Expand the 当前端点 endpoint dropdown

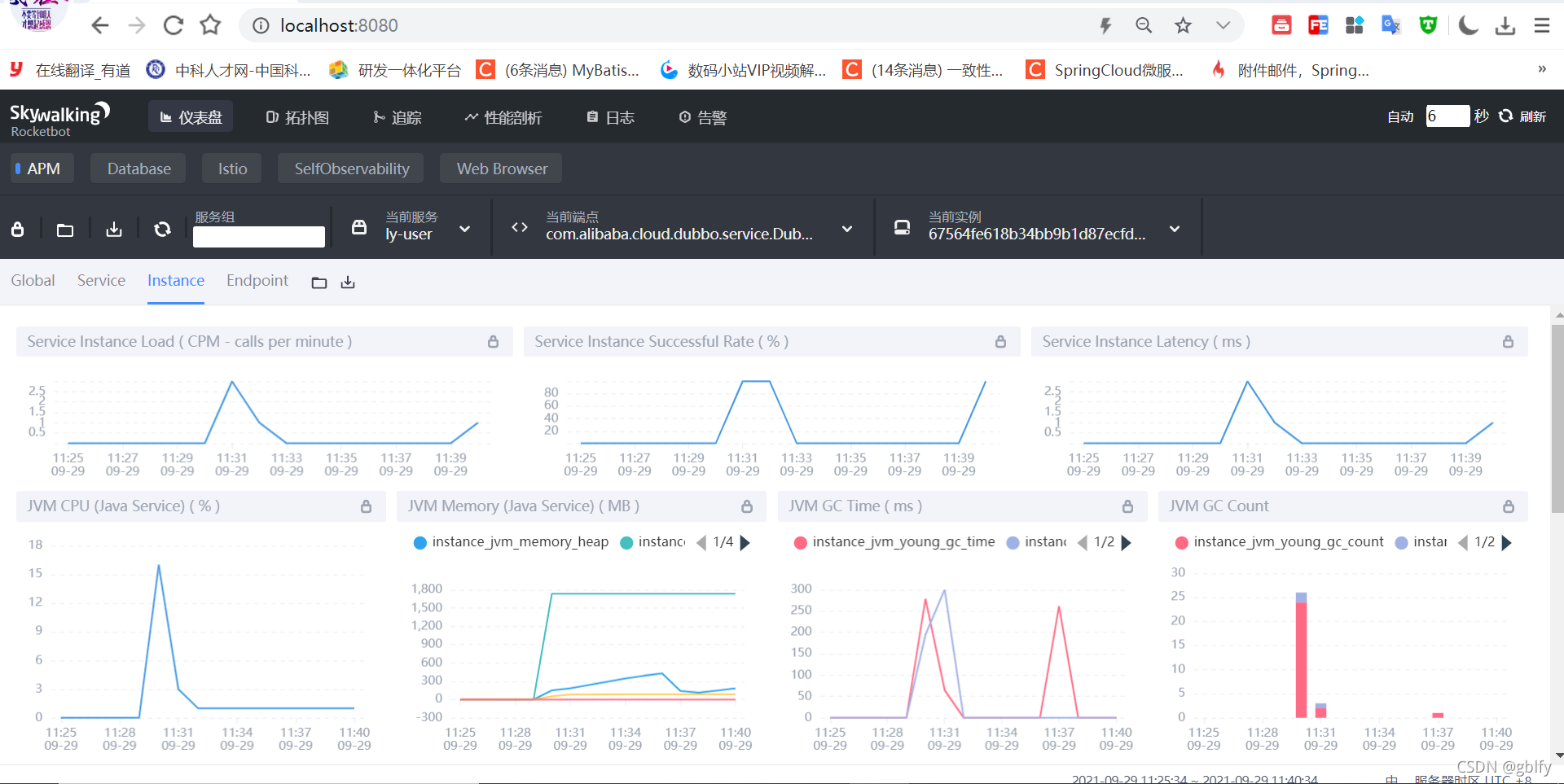pos(847,230)
